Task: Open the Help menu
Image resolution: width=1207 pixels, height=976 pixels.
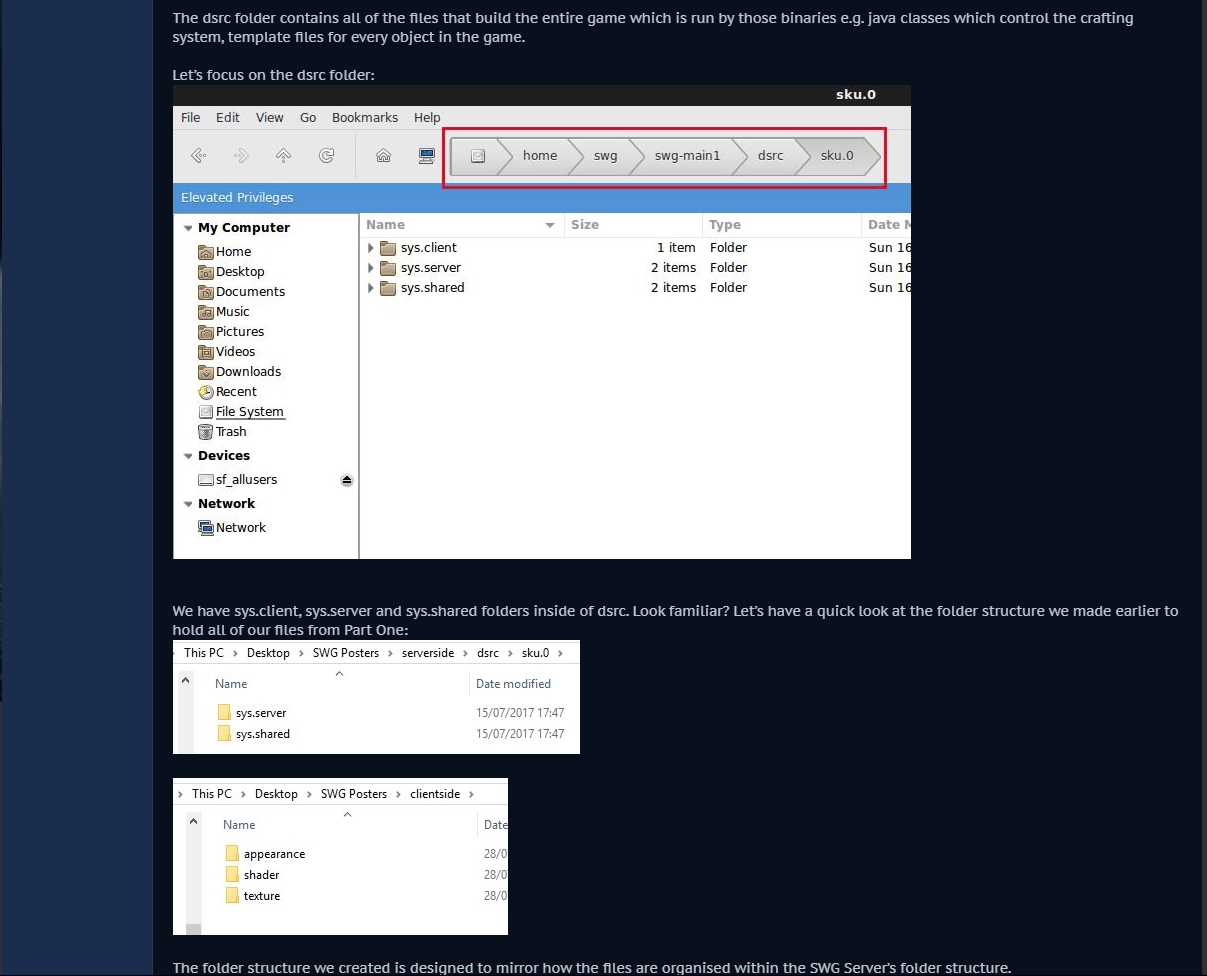Action: [427, 118]
